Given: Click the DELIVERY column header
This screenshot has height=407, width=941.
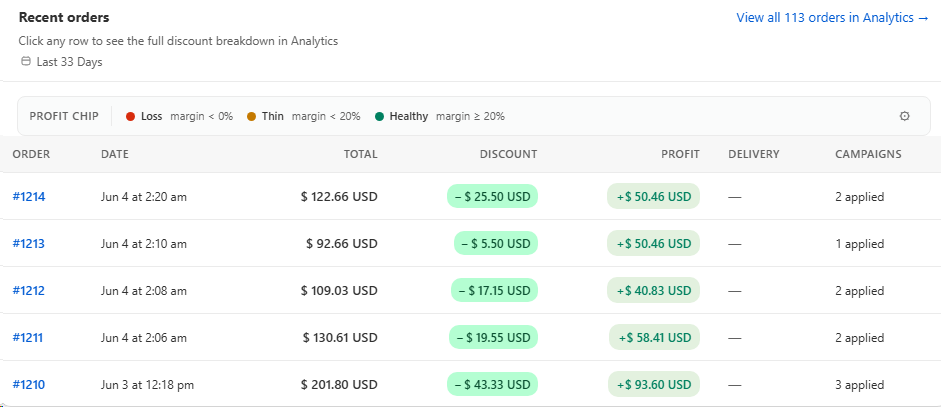Looking at the screenshot, I should pos(754,154).
